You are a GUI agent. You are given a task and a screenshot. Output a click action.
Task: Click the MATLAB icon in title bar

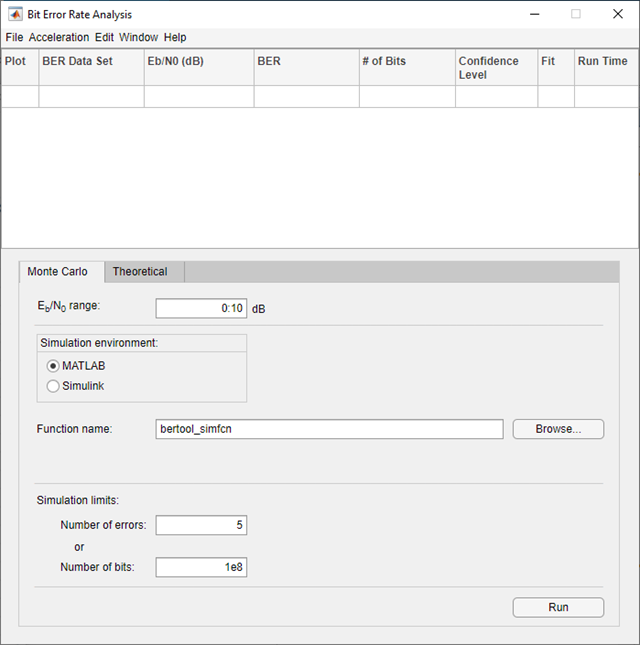pyautogui.click(x=16, y=14)
